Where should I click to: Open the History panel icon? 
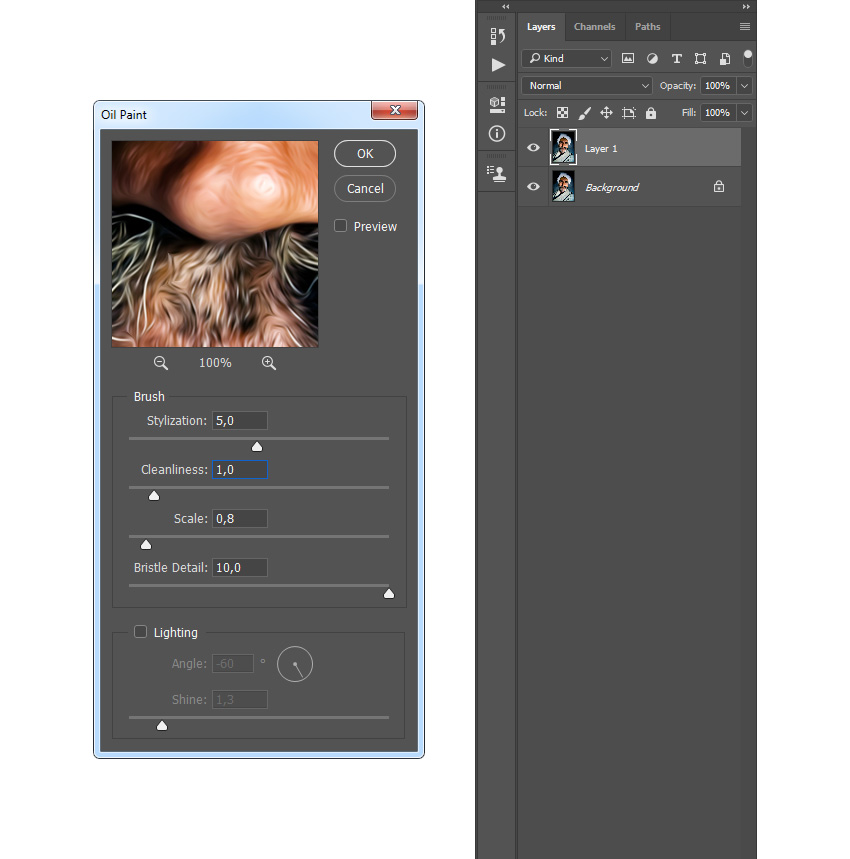pos(497,37)
